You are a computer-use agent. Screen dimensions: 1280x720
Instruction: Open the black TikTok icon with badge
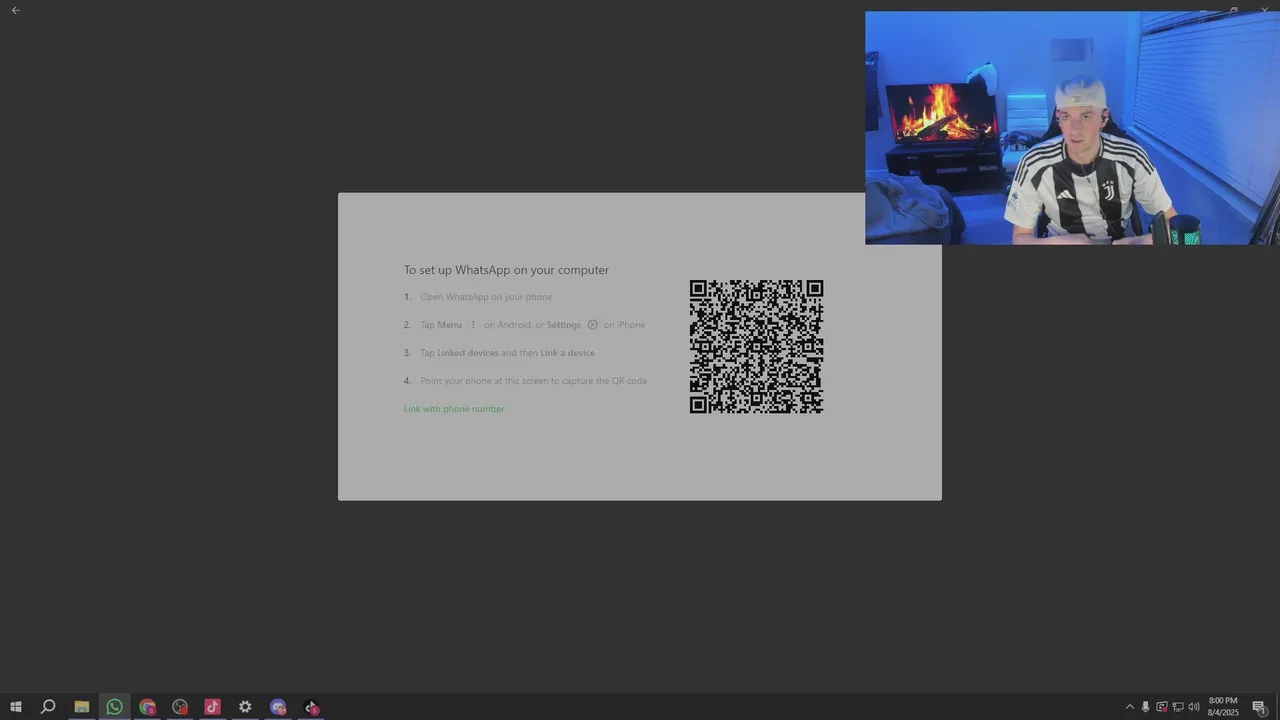pos(311,707)
